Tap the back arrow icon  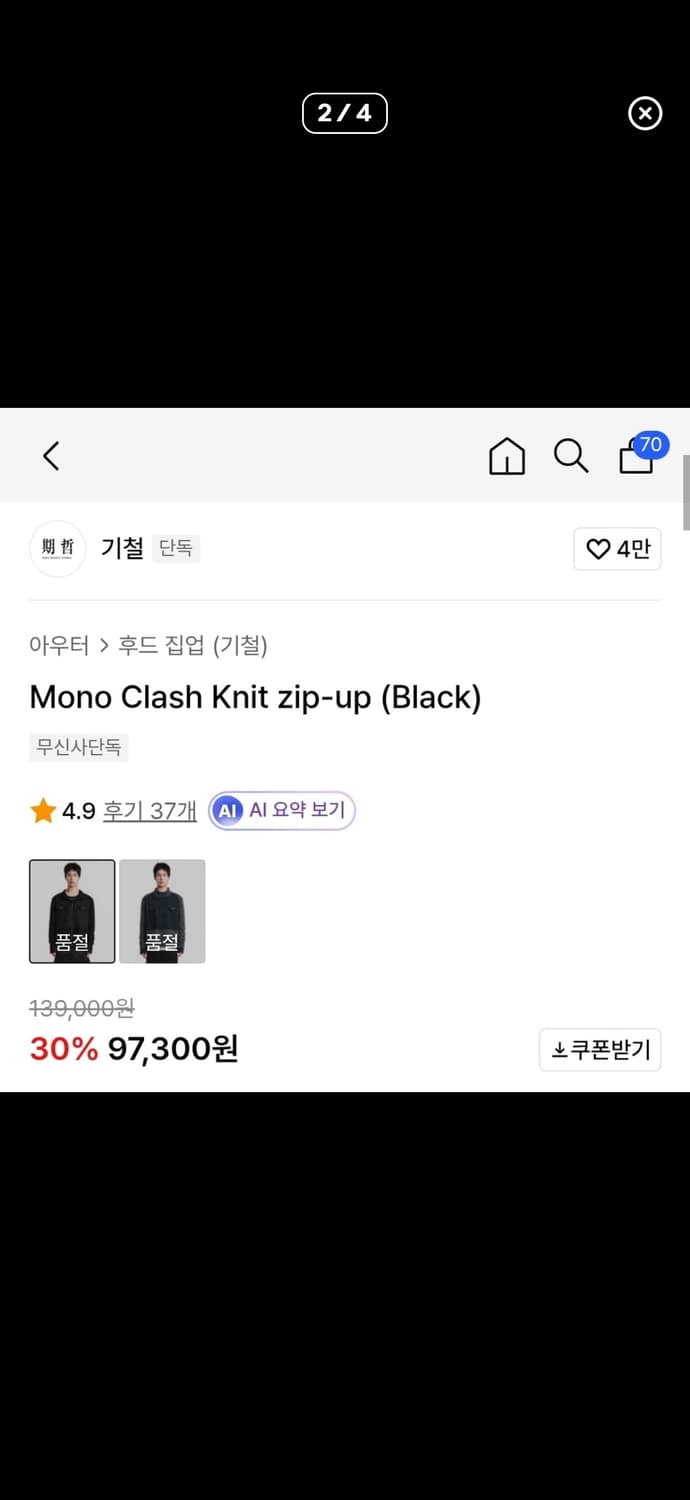click(x=51, y=456)
